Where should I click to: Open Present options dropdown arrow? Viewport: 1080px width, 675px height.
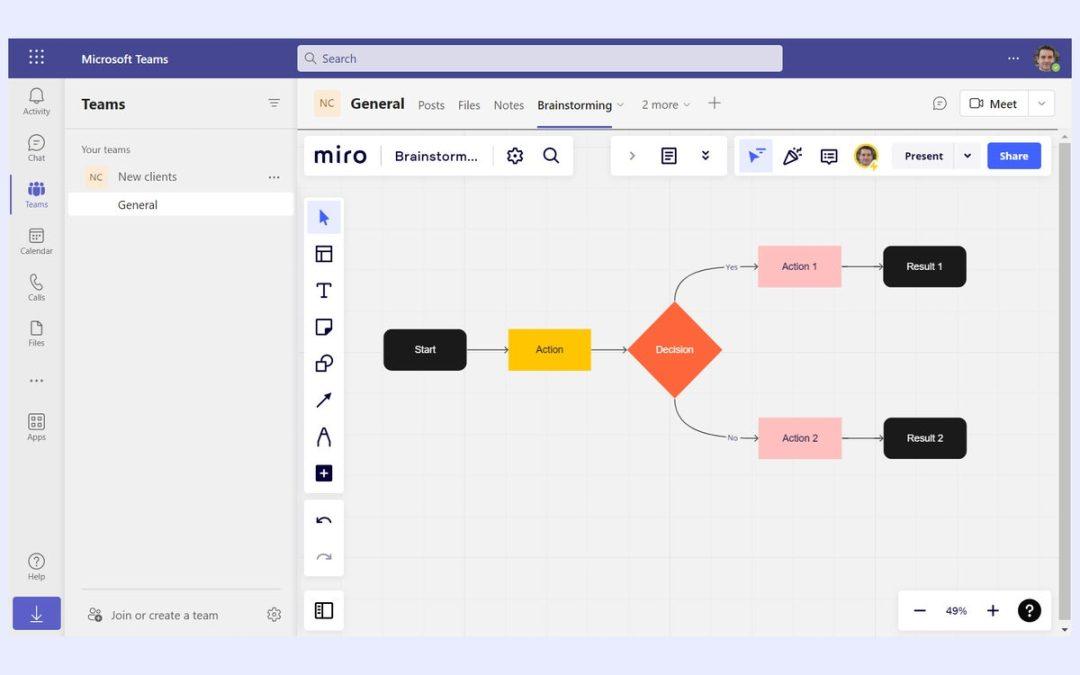(x=967, y=156)
